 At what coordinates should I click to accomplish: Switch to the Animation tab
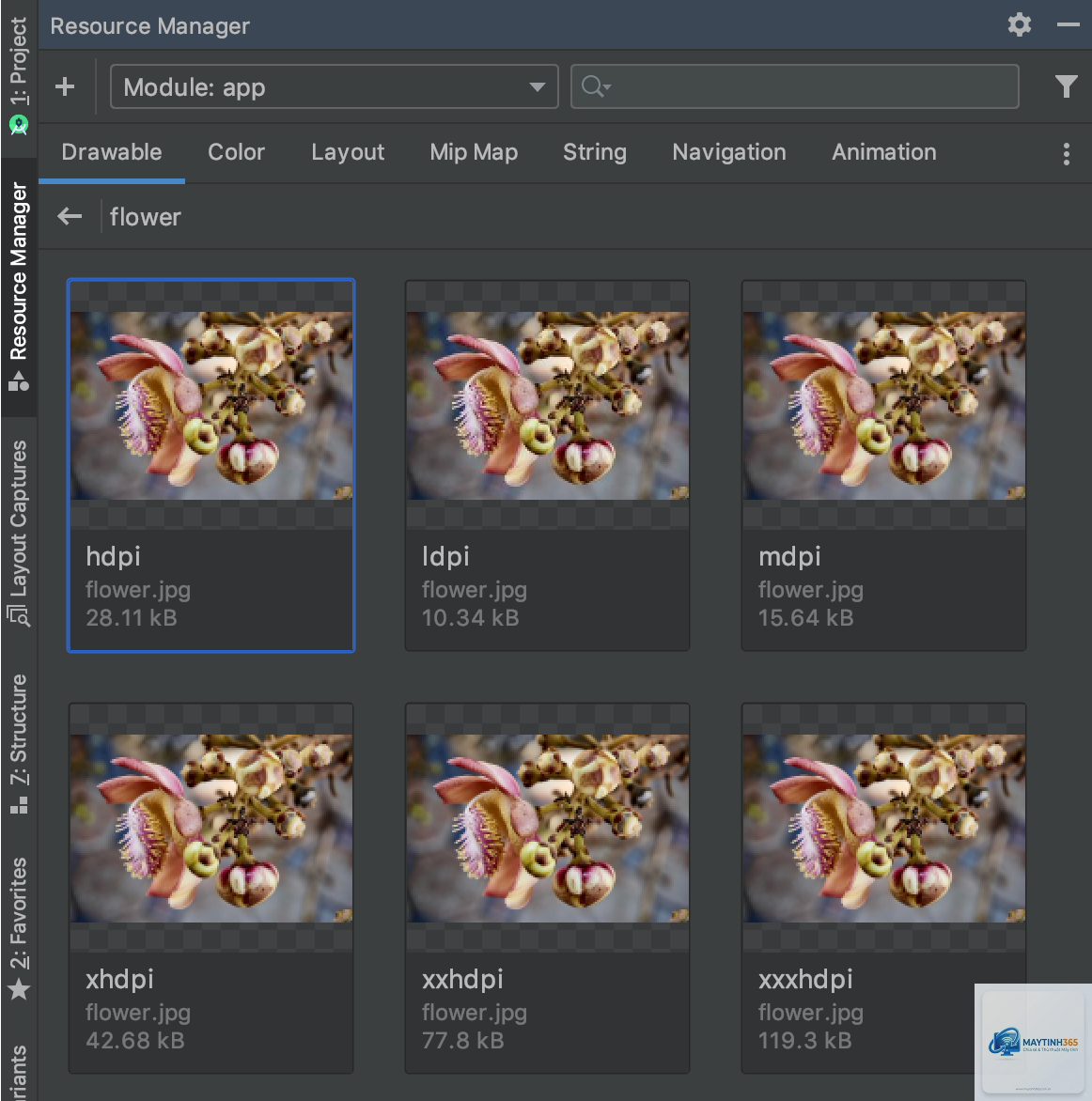884,152
